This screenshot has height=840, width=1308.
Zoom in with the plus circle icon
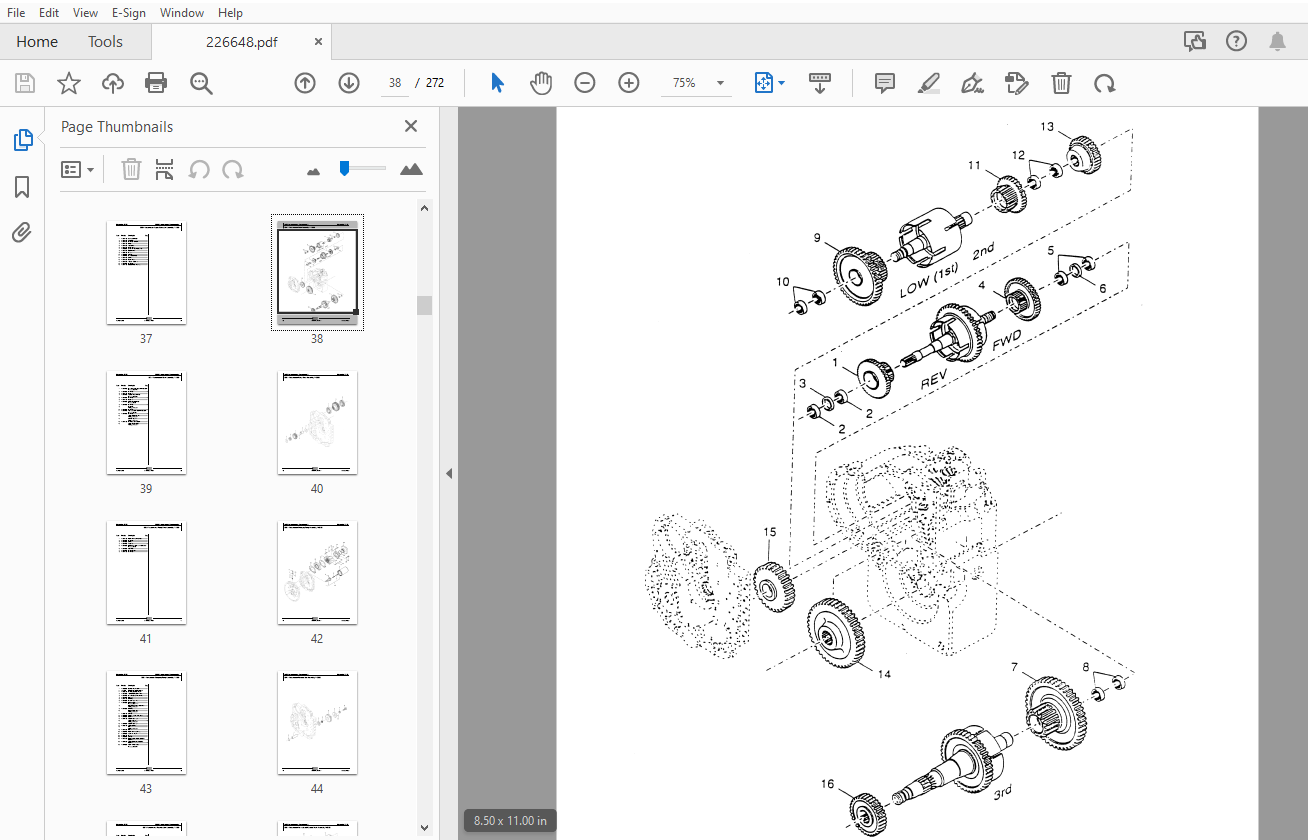tap(629, 83)
